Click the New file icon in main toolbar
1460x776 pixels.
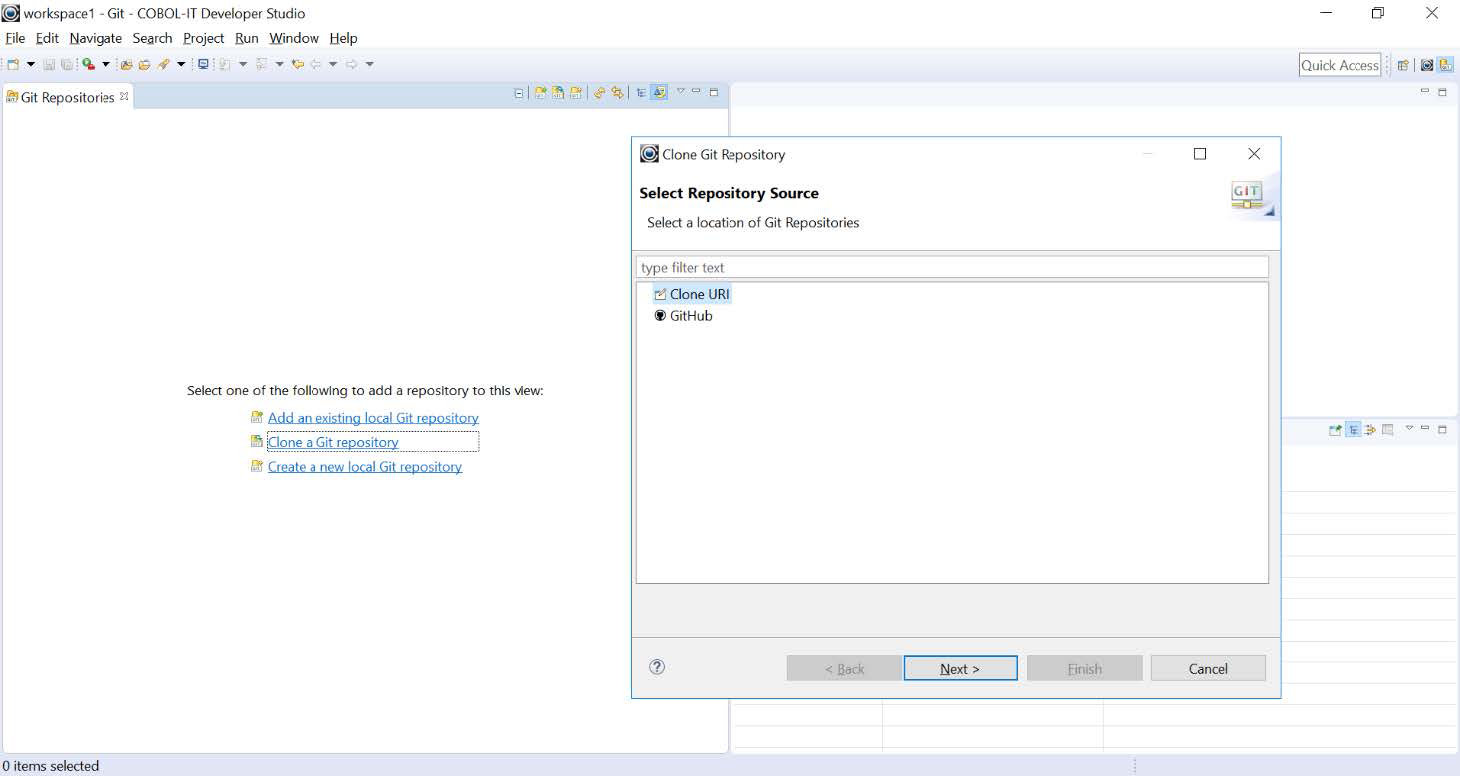click(x=14, y=64)
